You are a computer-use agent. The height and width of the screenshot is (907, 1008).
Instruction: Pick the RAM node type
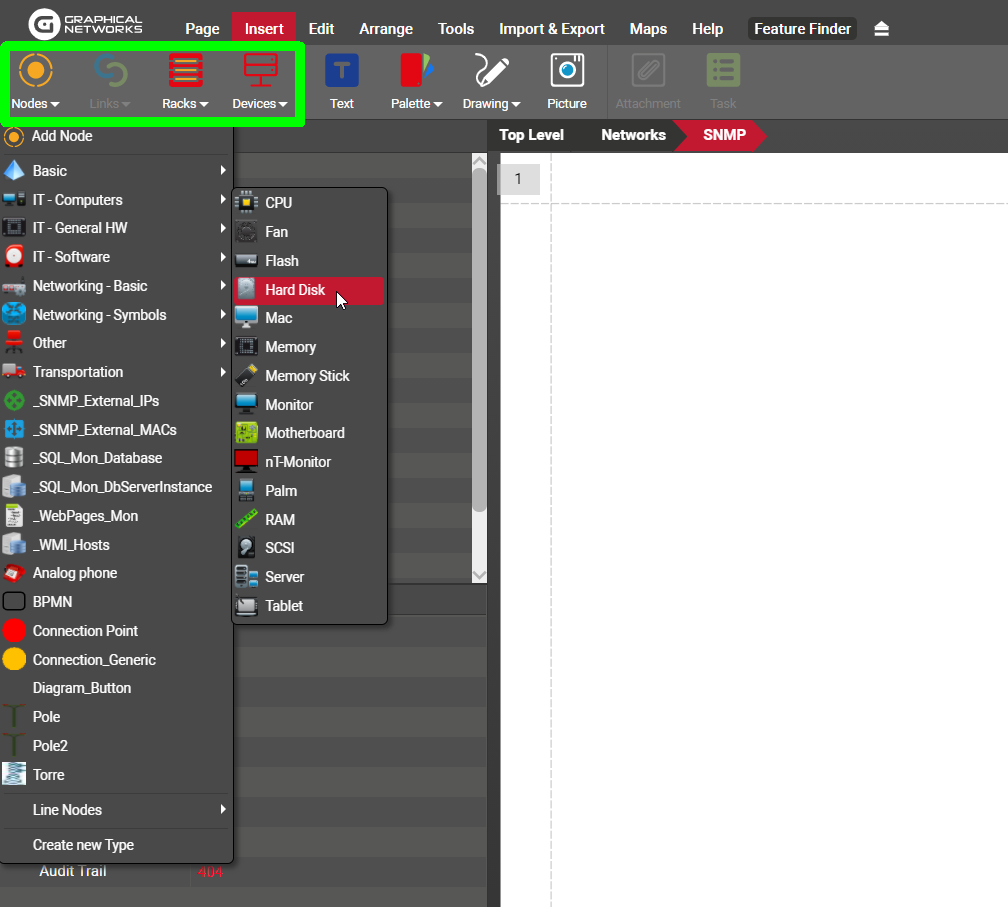(279, 520)
